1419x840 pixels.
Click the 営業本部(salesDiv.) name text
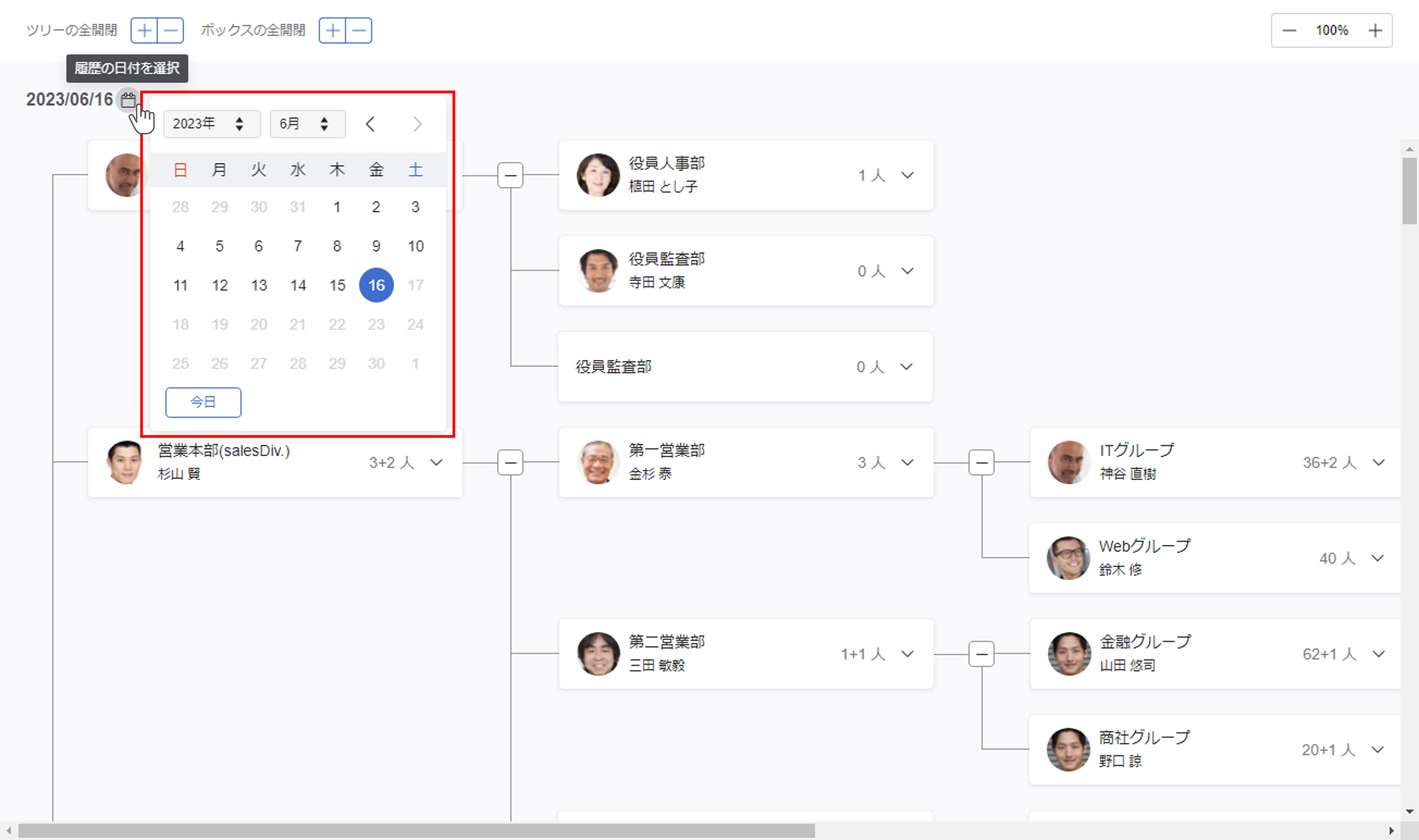pyautogui.click(x=224, y=451)
